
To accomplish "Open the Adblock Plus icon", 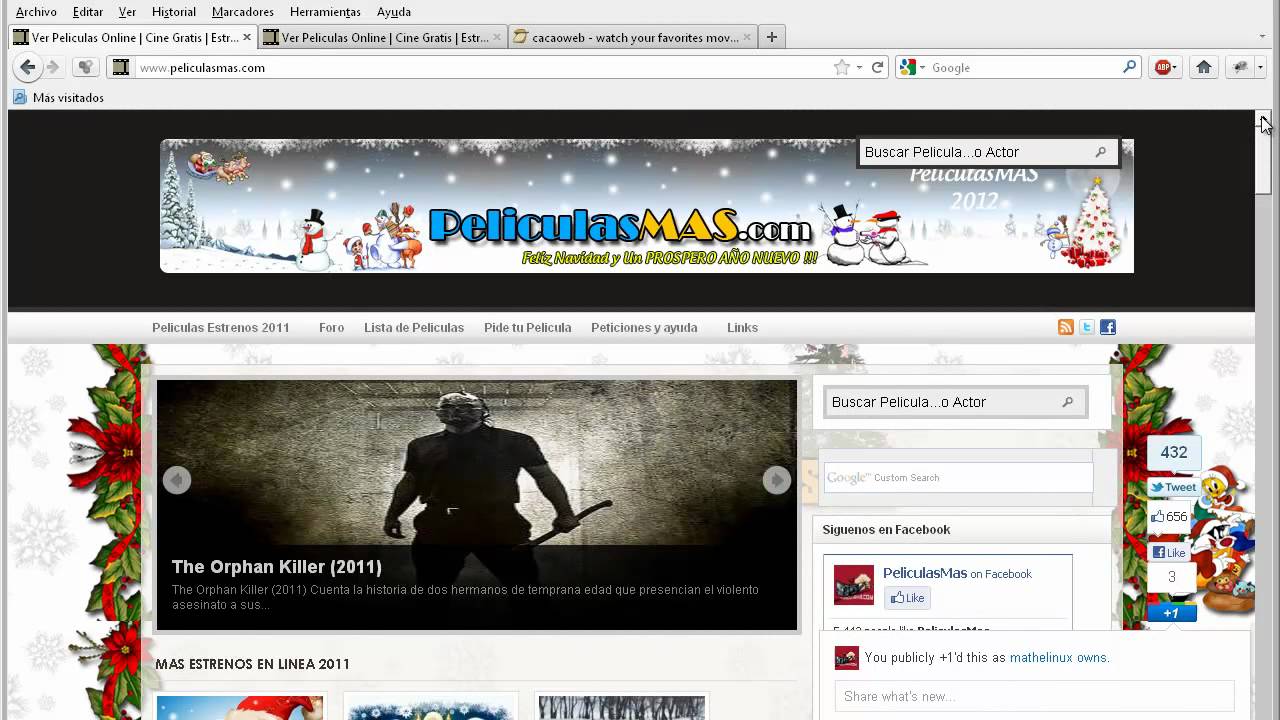I will point(1162,67).
